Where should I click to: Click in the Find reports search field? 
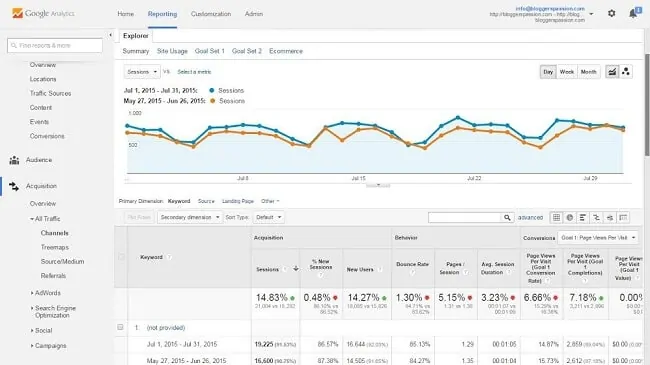(x=55, y=45)
